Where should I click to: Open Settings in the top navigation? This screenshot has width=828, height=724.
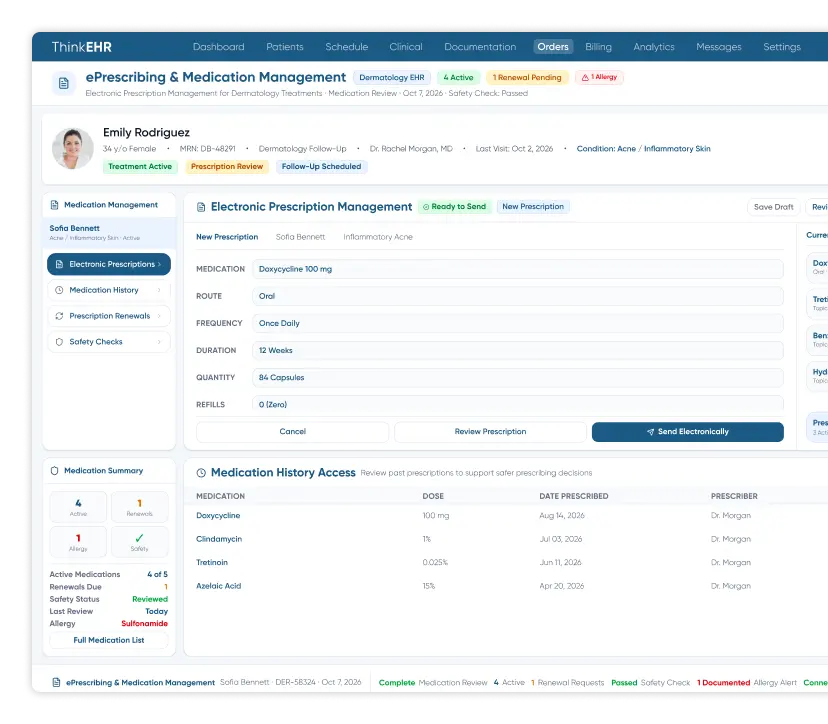click(x=782, y=47)
